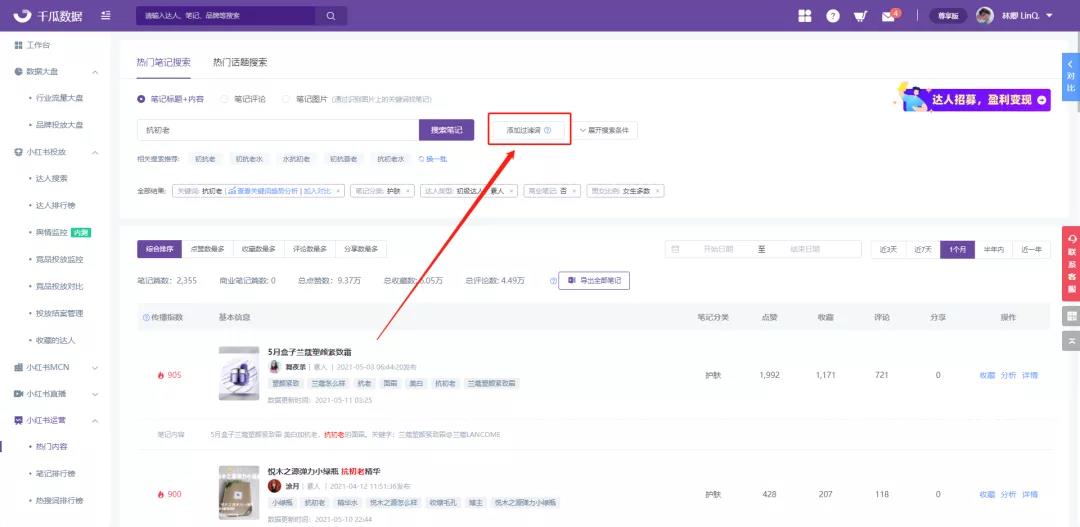Click the 搜索笔记 button
1080x527 pixels.
point(446,130)
